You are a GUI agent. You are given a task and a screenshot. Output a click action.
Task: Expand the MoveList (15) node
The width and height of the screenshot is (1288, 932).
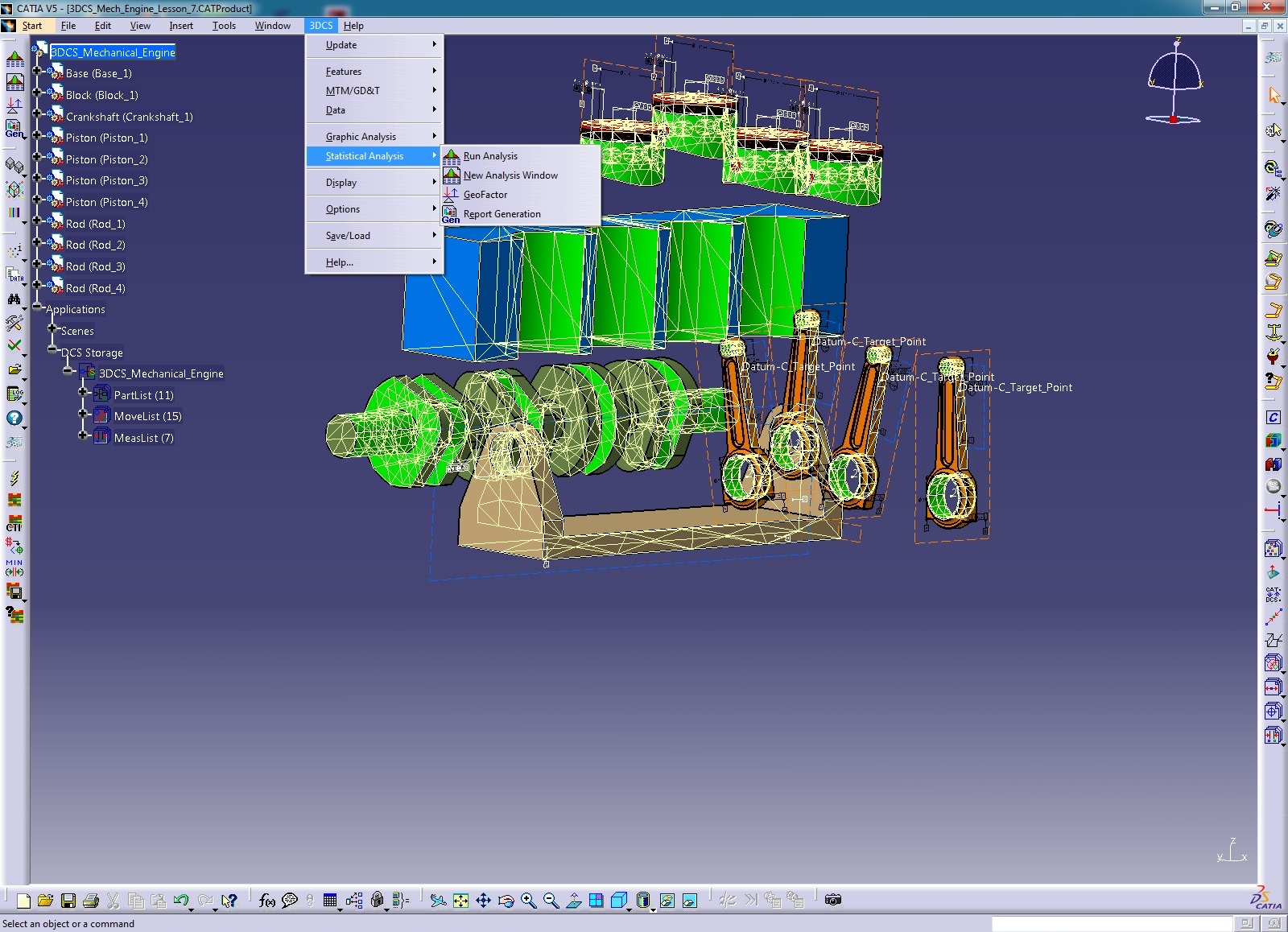pyautogui.click(x=83, y=414)
